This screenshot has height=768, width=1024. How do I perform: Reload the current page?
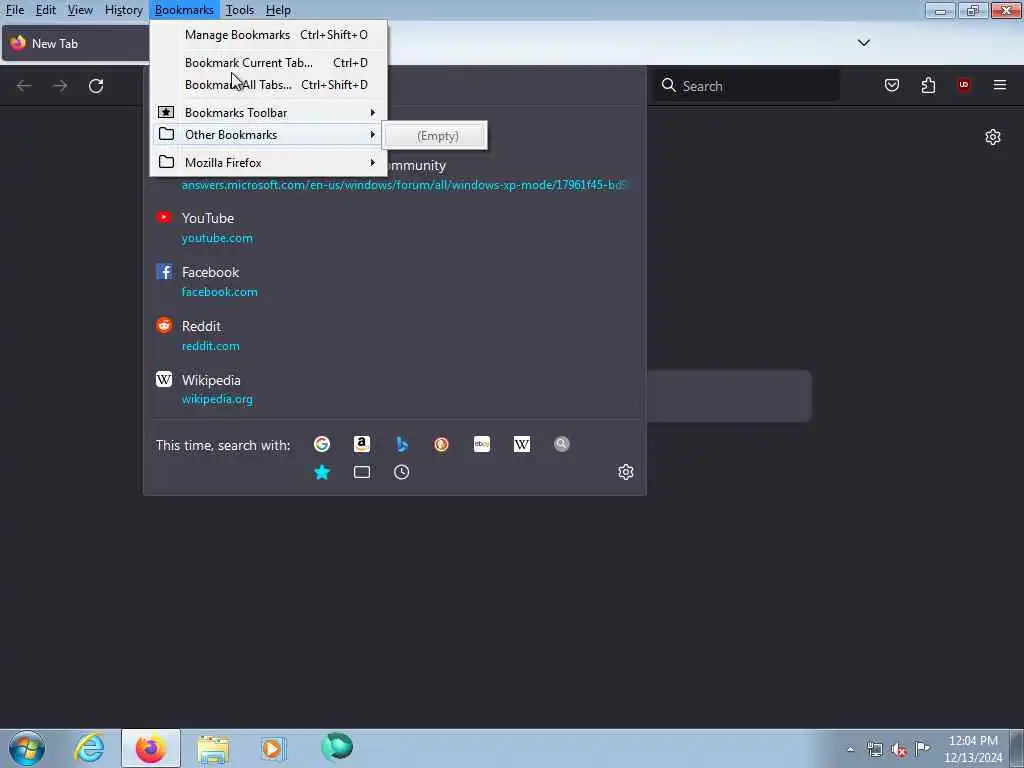point(96,86)
